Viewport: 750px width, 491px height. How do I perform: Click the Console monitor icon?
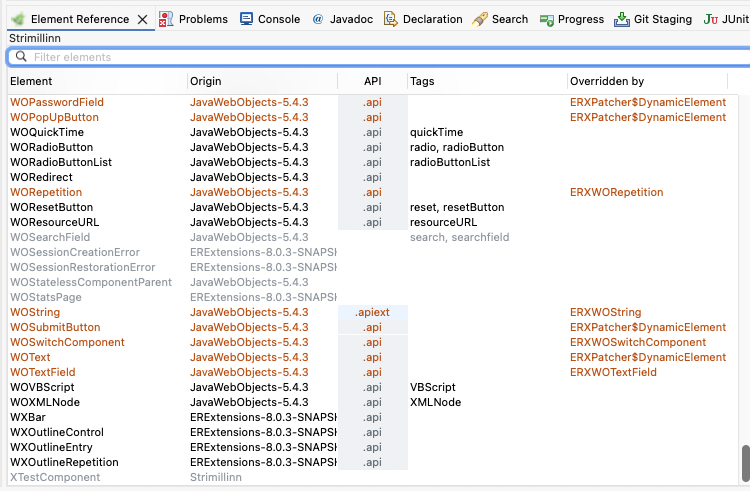[246, 19]
